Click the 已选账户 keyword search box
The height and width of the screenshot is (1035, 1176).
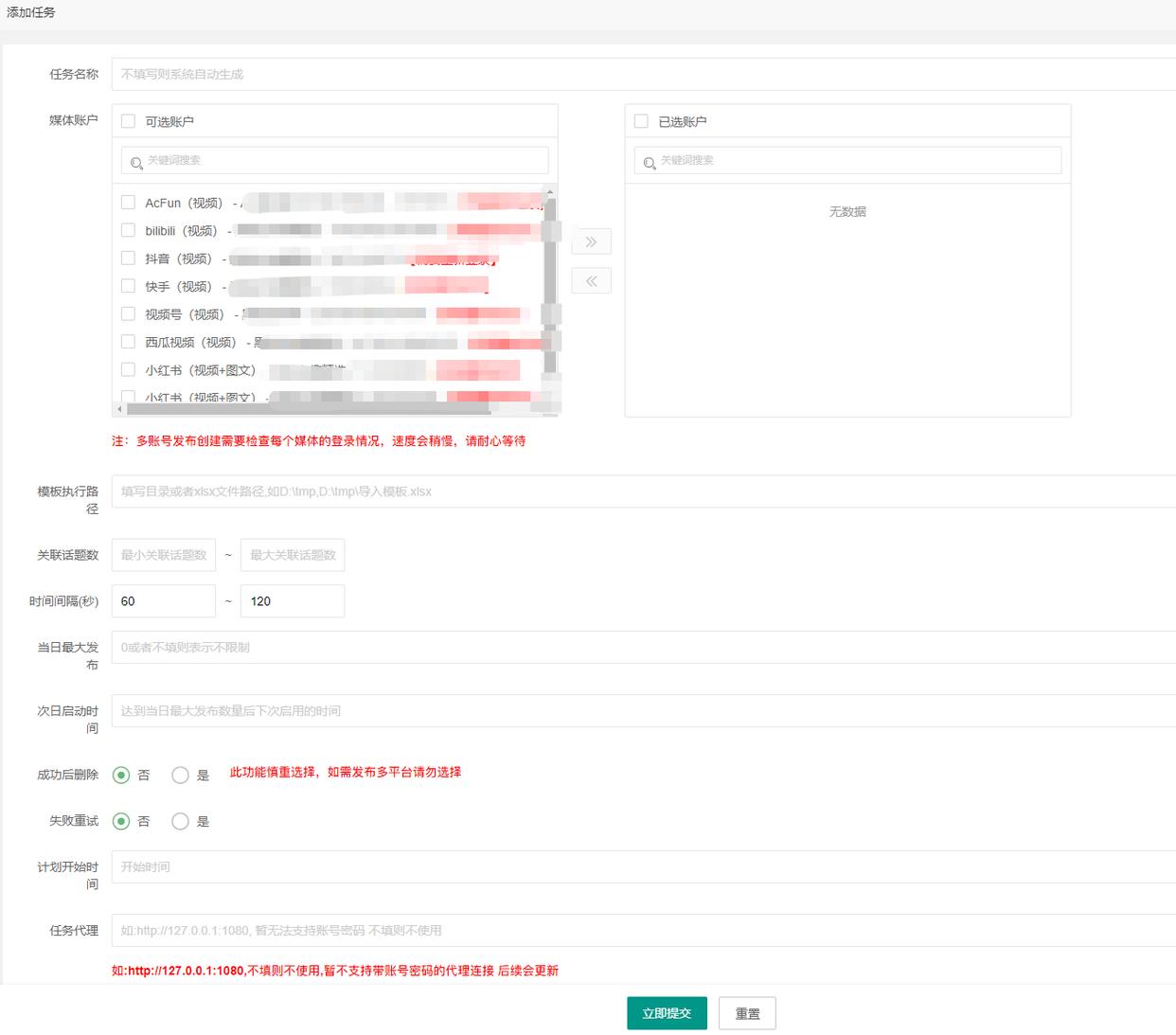(847, 160)
